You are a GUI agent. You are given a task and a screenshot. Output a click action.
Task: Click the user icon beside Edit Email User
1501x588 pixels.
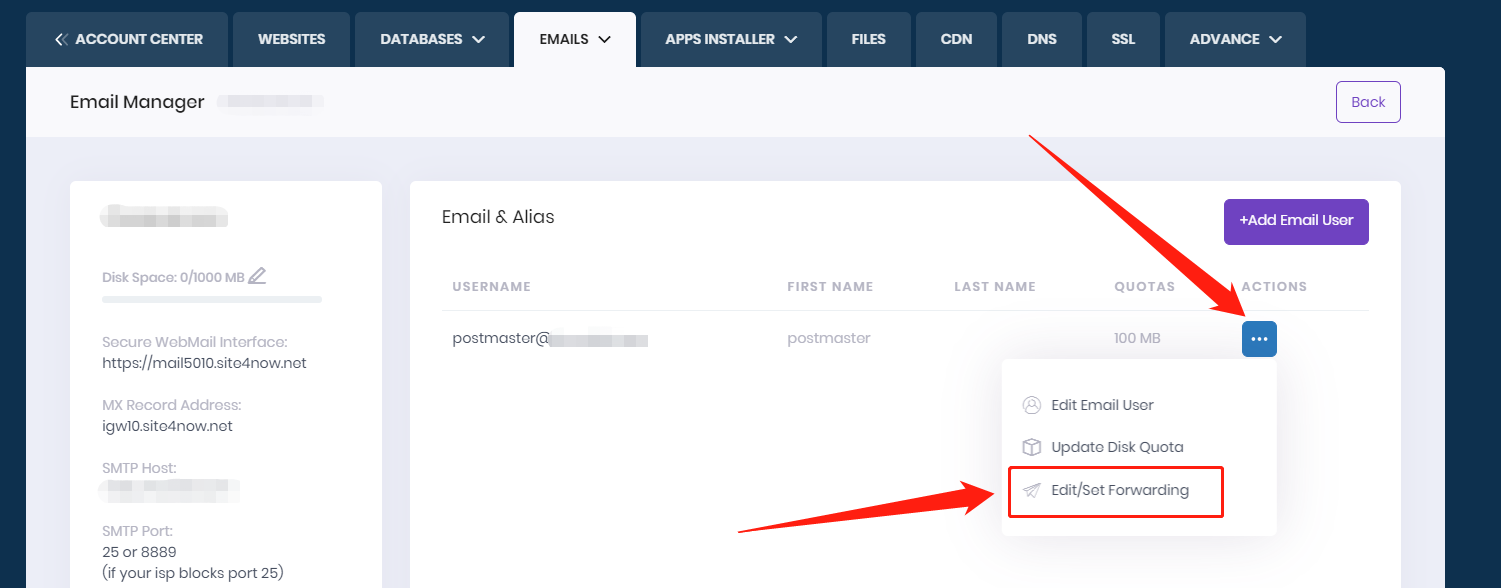click(x=1032, y=405)
